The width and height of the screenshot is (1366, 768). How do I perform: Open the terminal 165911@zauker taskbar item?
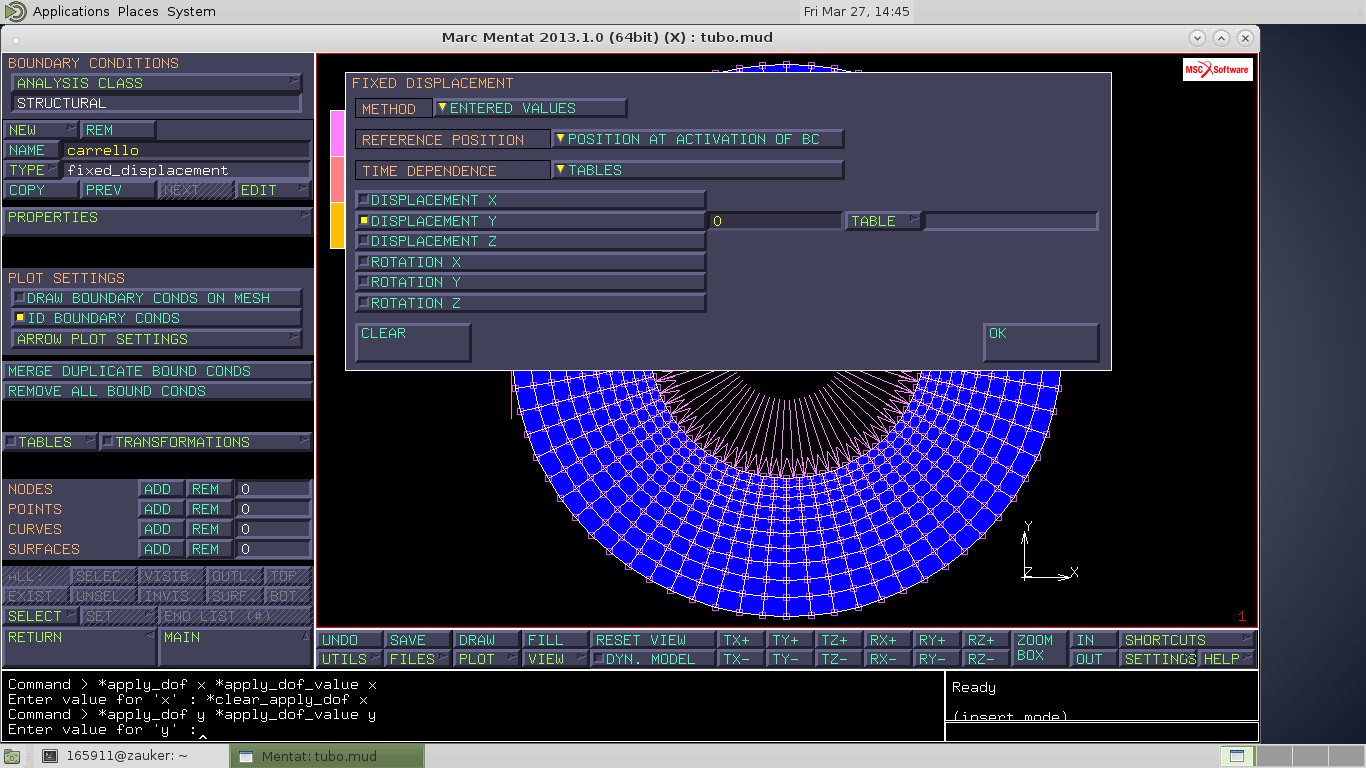pyautogui.click(x=131, y=756)
